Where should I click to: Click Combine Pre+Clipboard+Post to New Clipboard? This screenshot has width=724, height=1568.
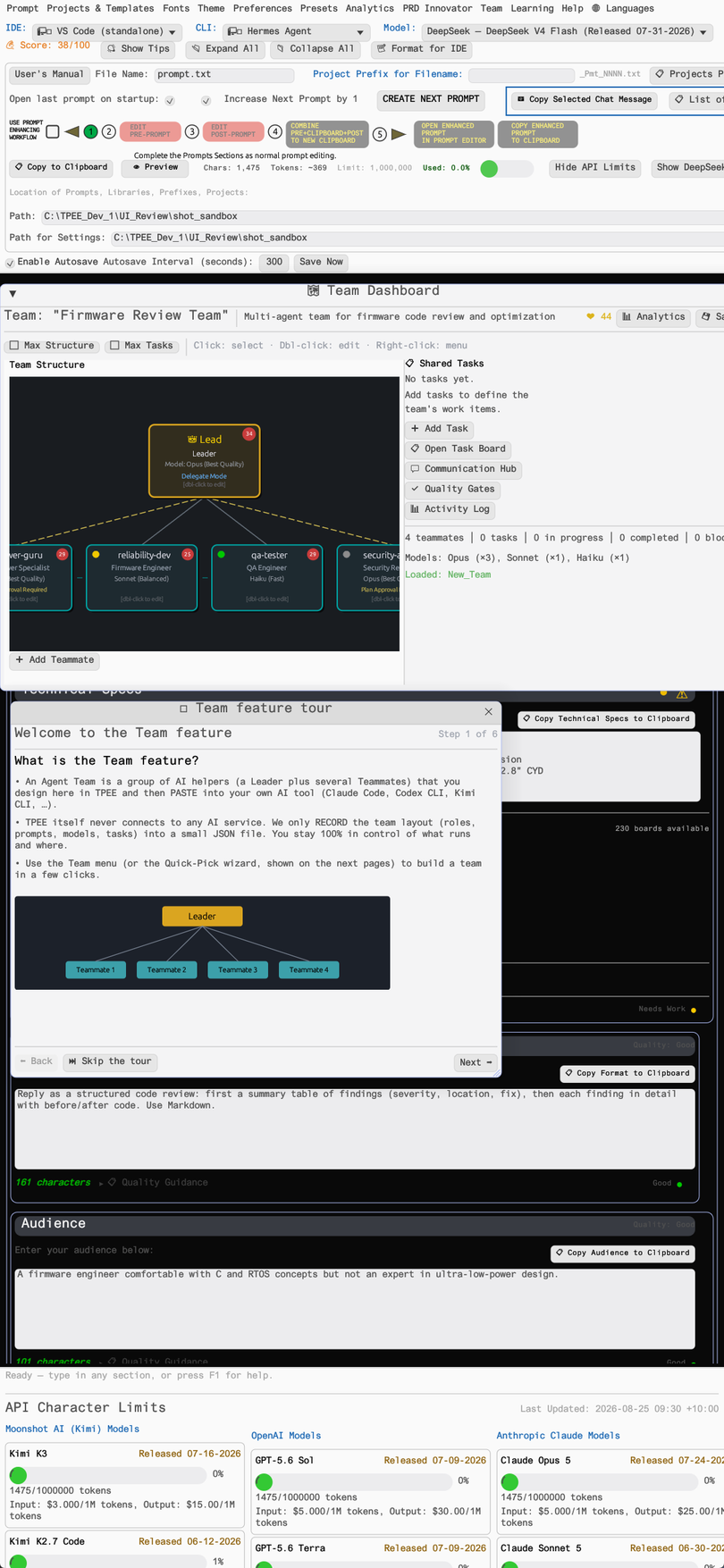pos(327,134)
